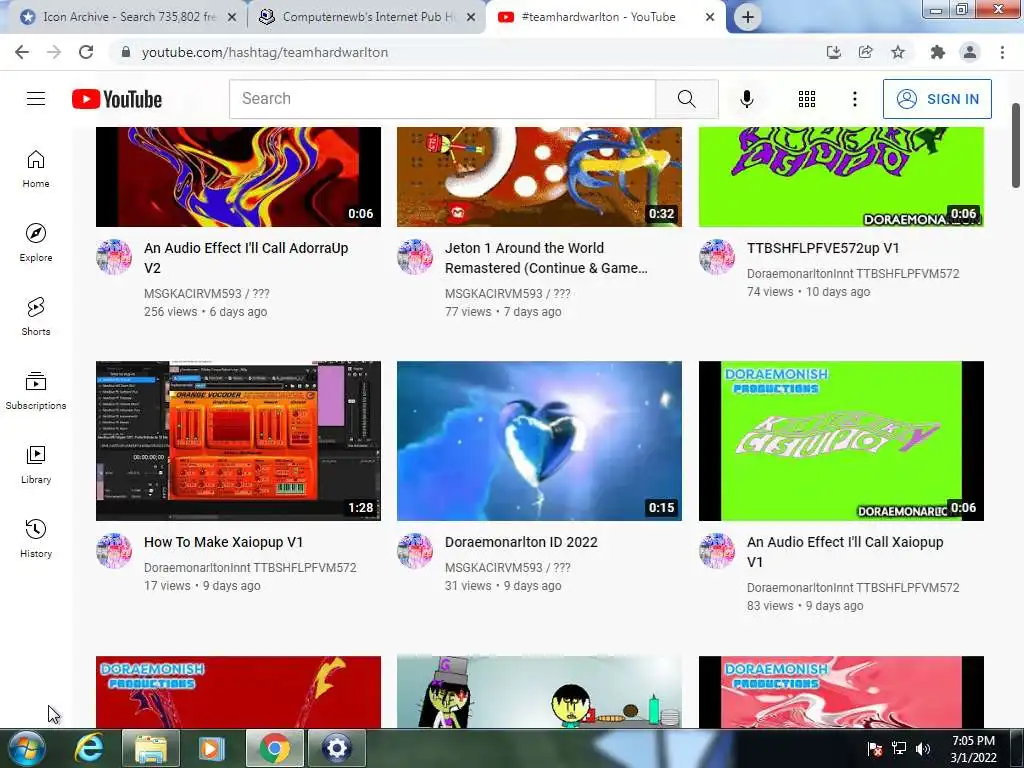Click MSGKACIRVM593 channel under AdorraUp V2
The image size is (1024, 768).
[206, 294]
